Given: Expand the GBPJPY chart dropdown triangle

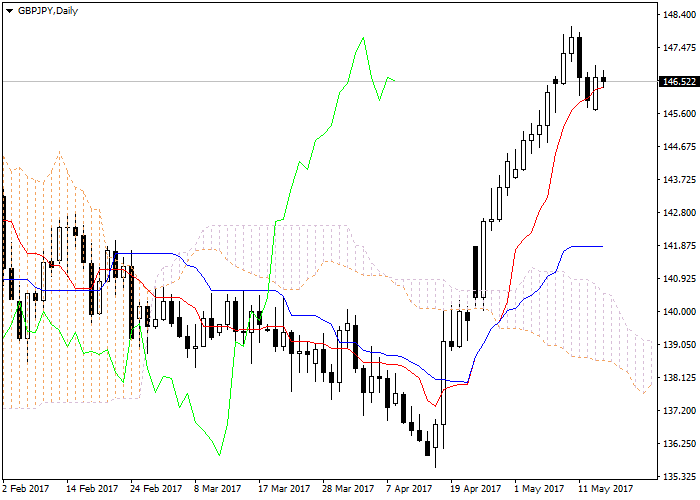Looking at the screenshot, I should pyautogui.click(x=9, y=11).
